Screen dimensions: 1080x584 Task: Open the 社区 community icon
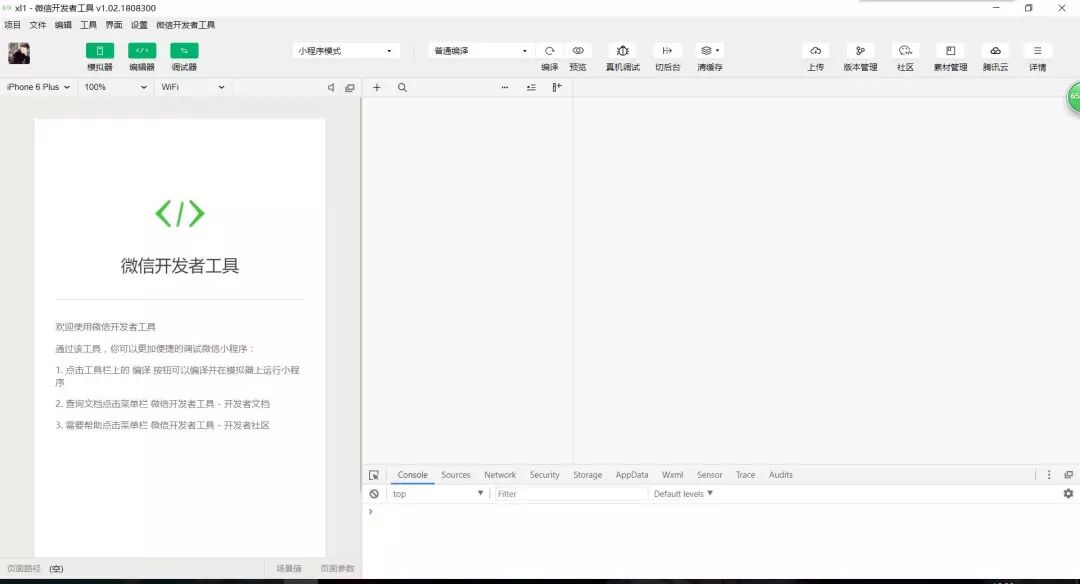pyautogui.click(x=905, y=51)
